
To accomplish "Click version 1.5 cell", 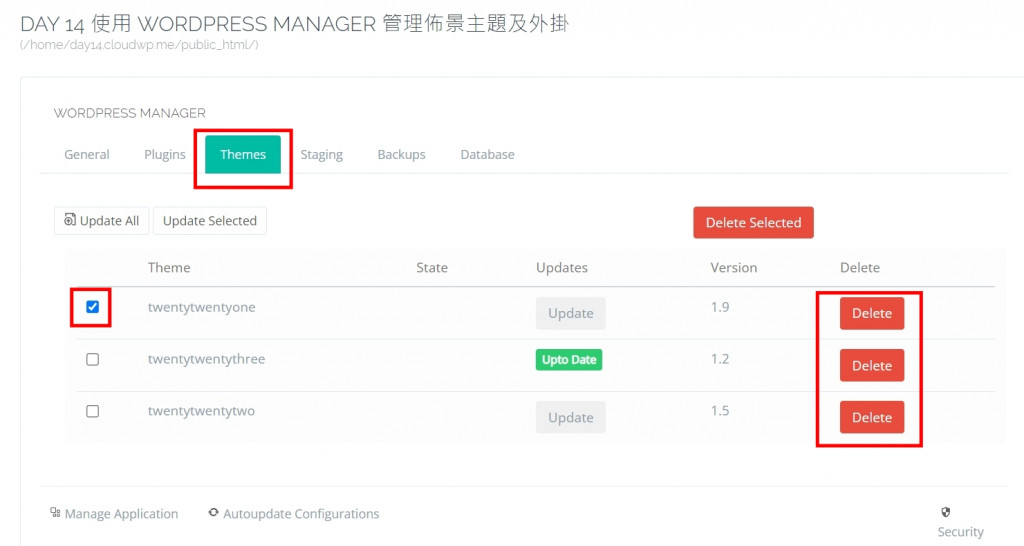I will tap(720, 411).
